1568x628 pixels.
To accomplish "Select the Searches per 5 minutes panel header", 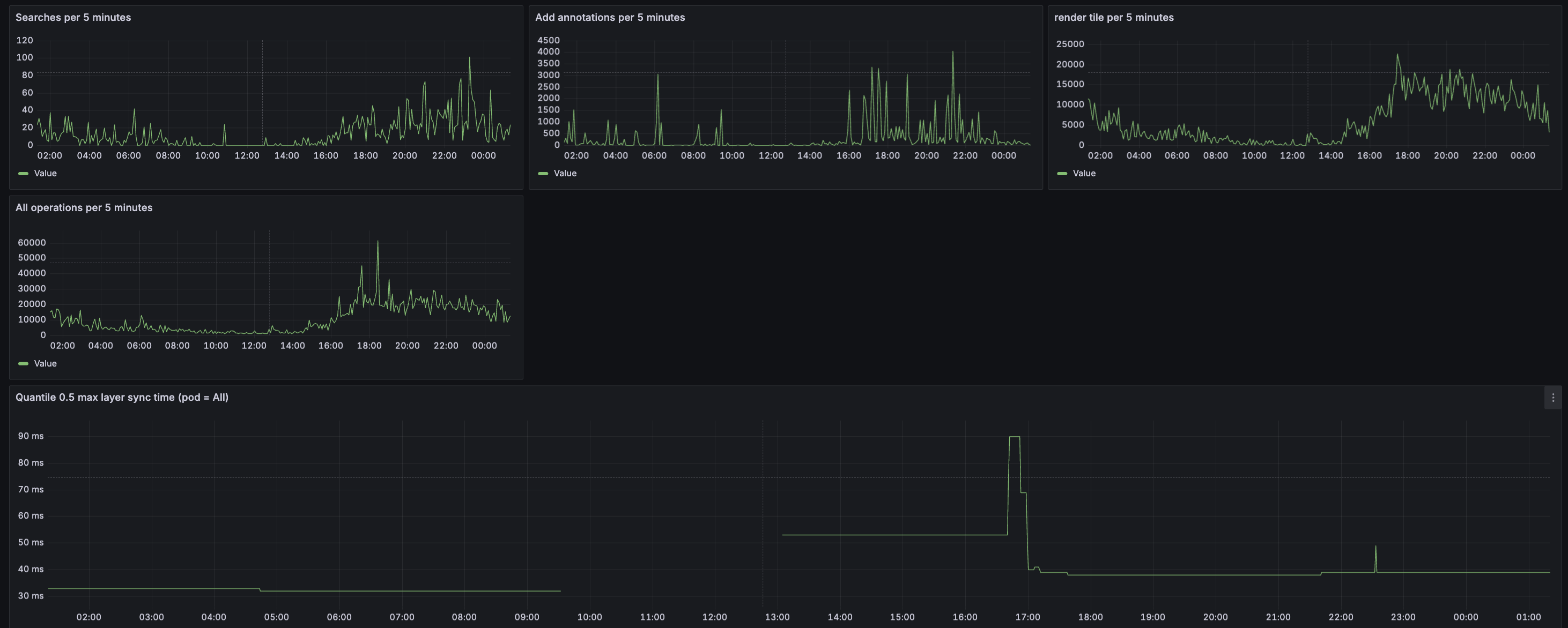I will click(x=73, y=18).
